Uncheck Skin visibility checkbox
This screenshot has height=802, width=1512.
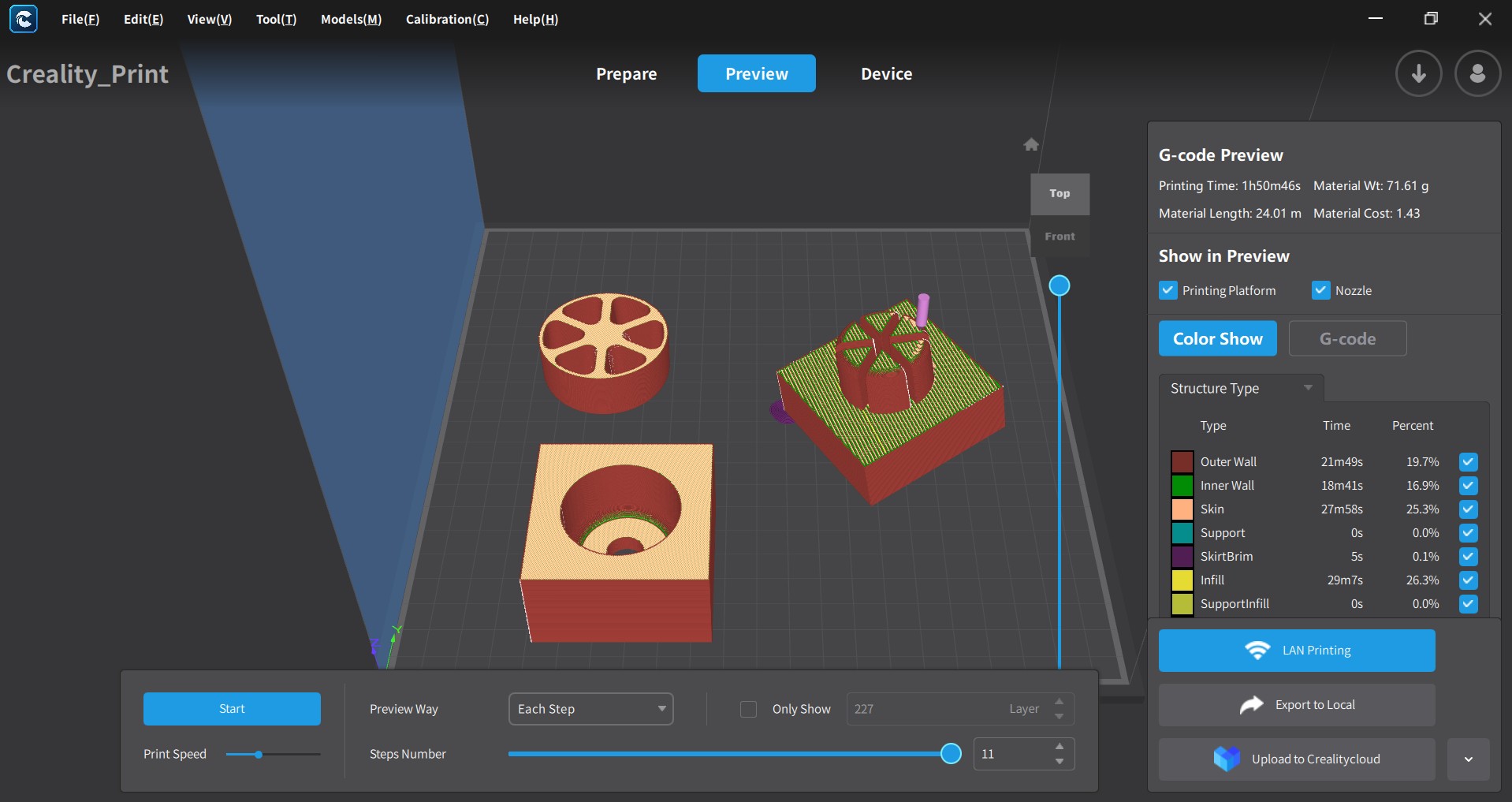click(1468, 509)
